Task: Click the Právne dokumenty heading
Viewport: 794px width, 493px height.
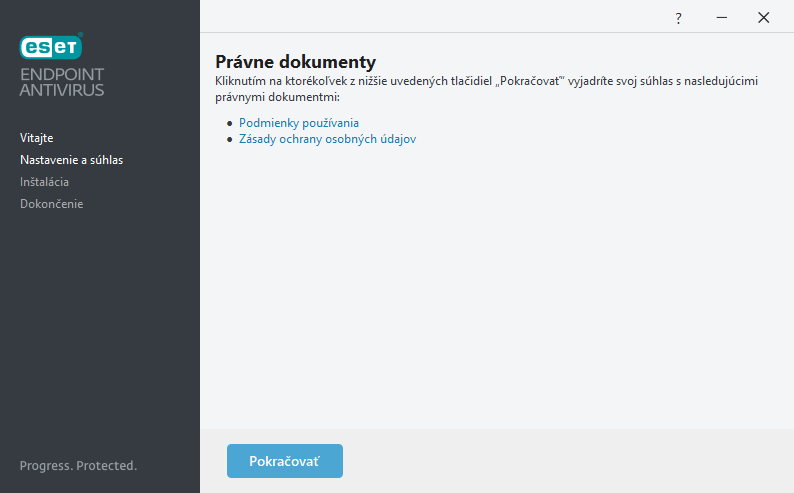Action: pyautogui.click(x=295, y=62)
